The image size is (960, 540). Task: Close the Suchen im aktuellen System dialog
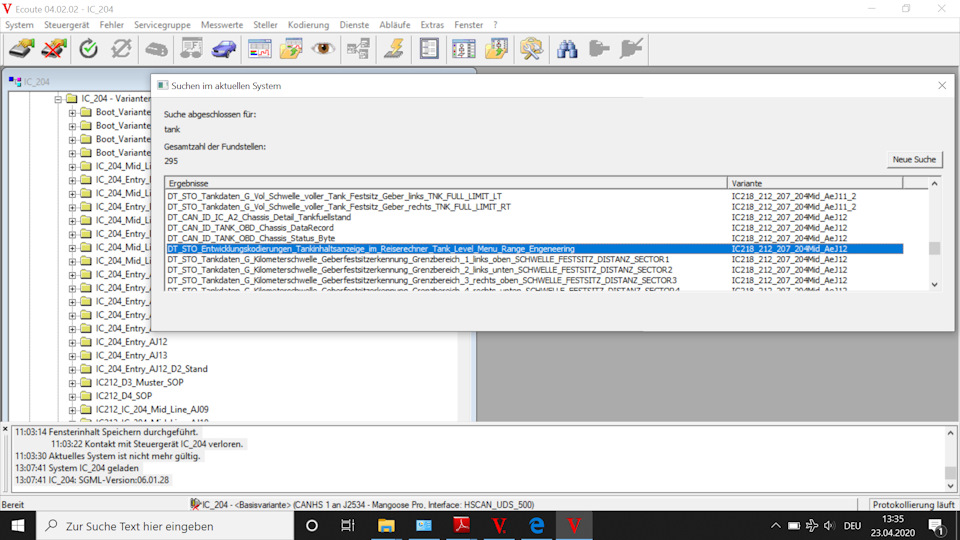tap(942, 86)
